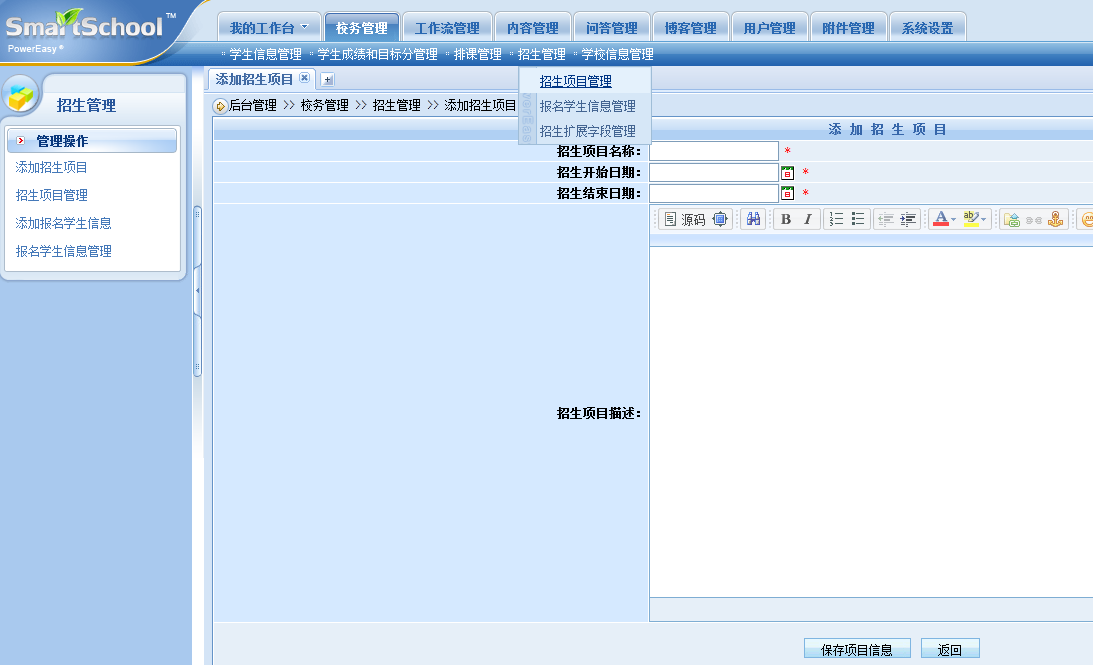
Task: Increase indent in the editor
Action: click(908, 220)
